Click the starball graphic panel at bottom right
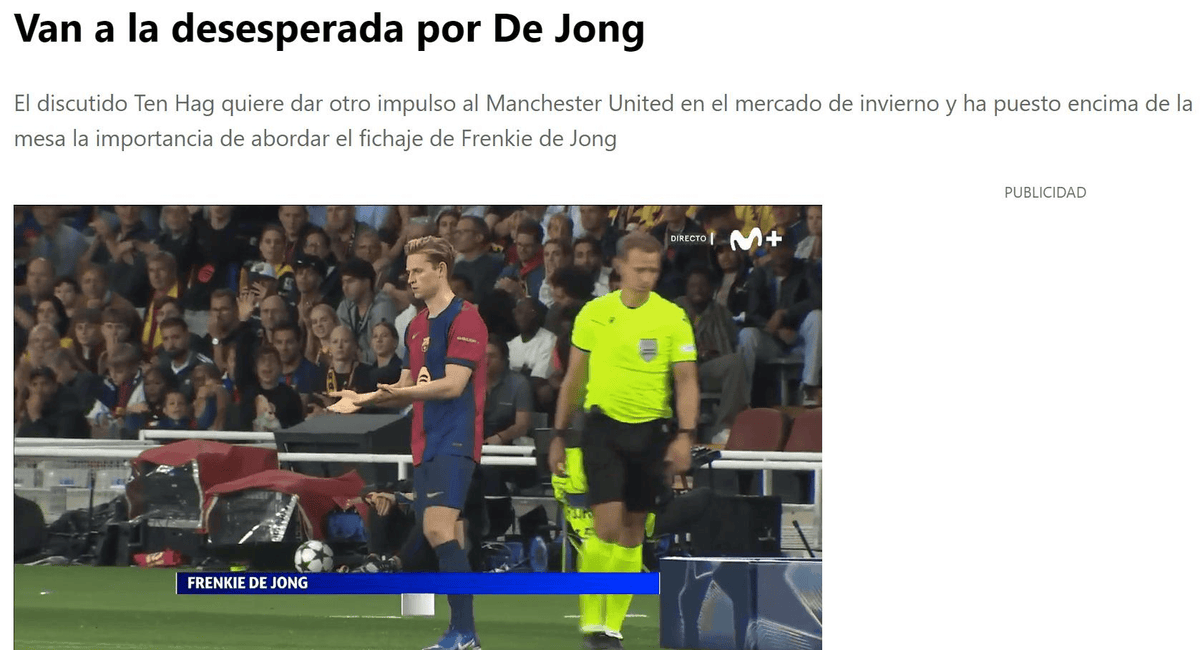 click(x=741, y=604)
